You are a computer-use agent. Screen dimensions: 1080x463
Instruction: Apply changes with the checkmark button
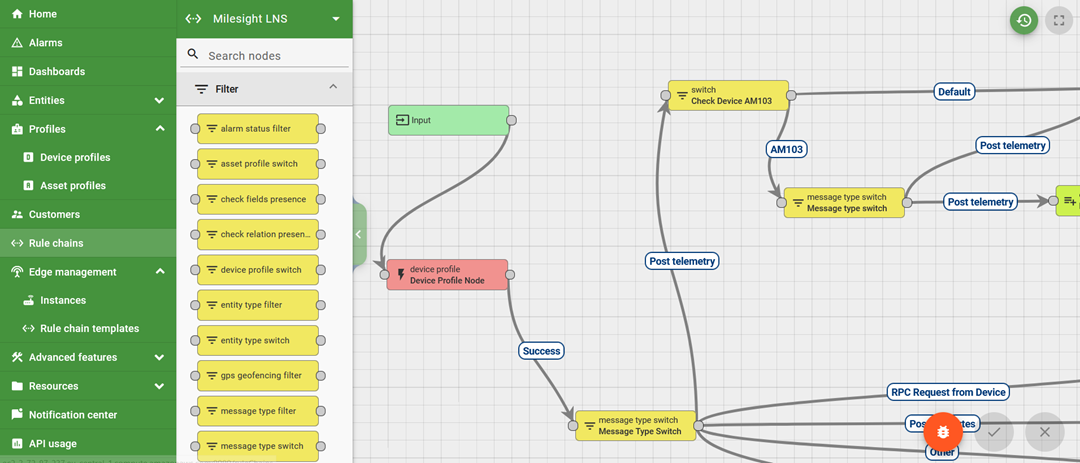994,432
